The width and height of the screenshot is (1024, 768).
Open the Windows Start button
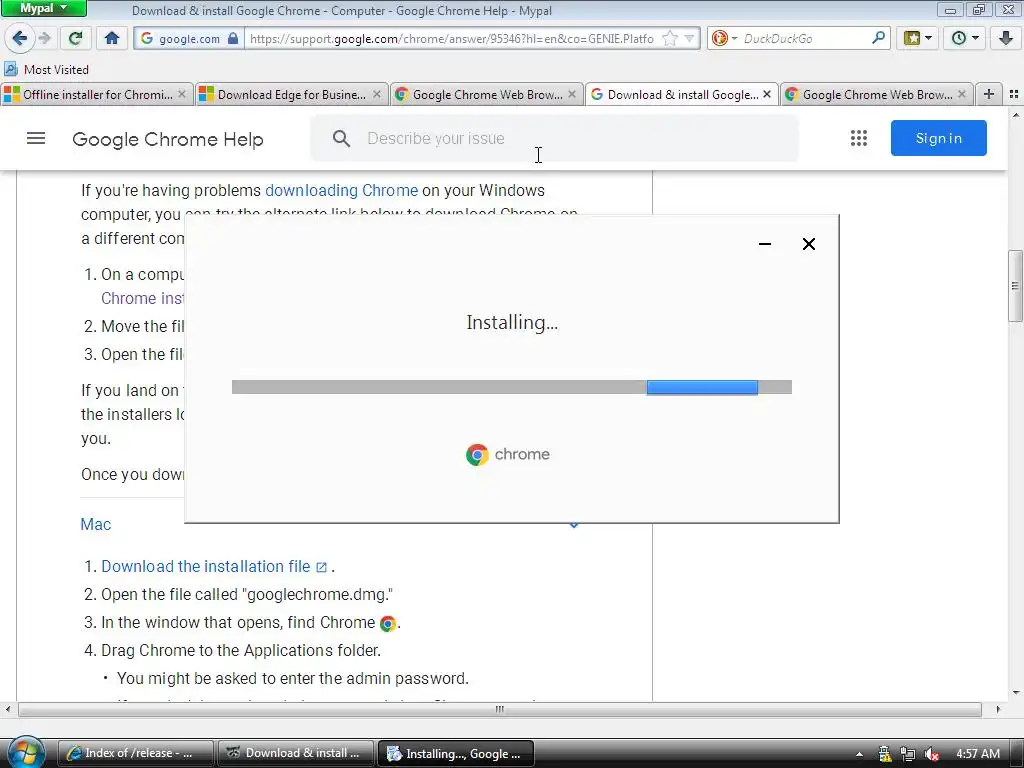point(24,752)
